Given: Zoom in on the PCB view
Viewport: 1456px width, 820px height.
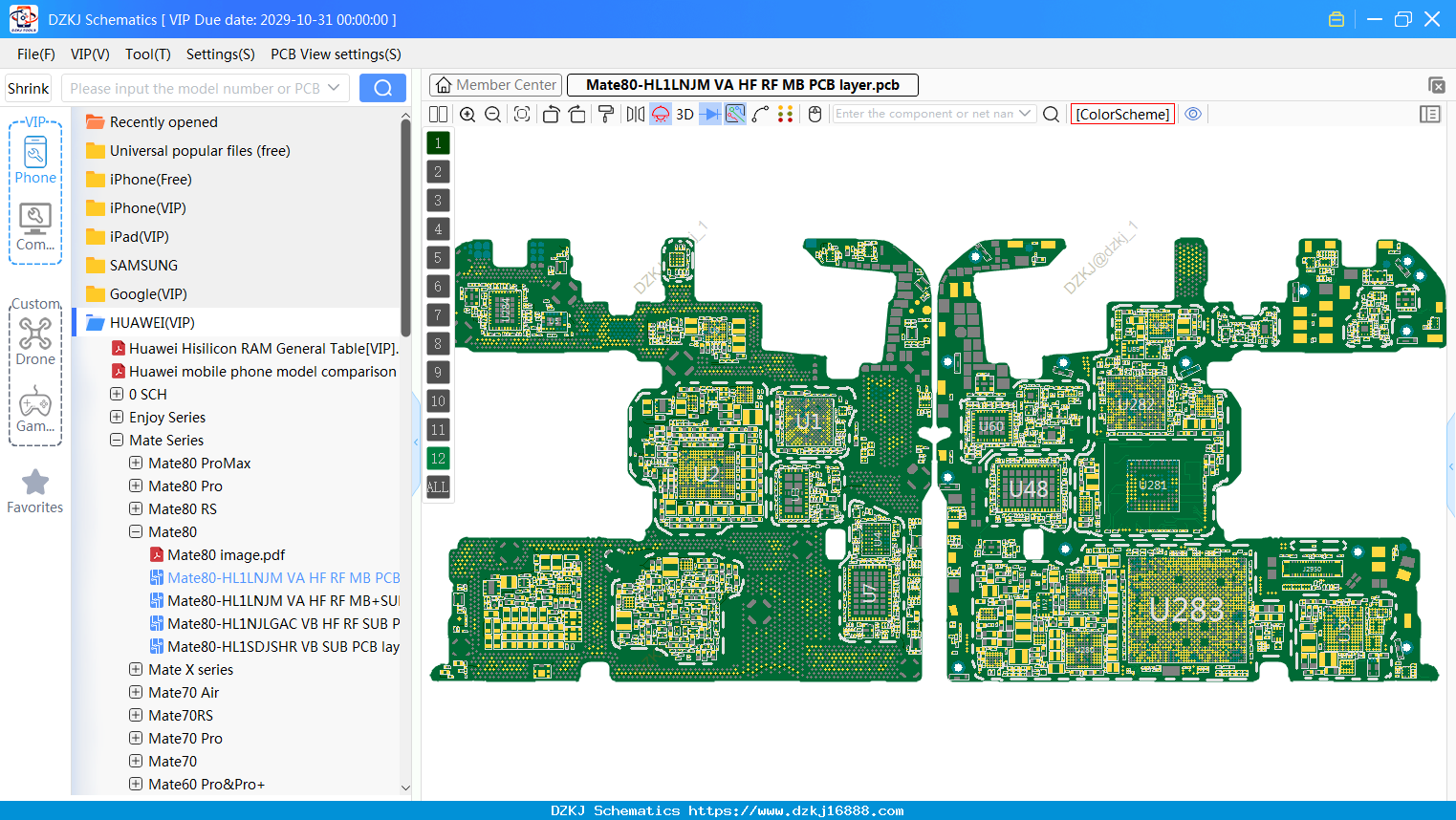Looking at the screenshot, I should [467, 114].
